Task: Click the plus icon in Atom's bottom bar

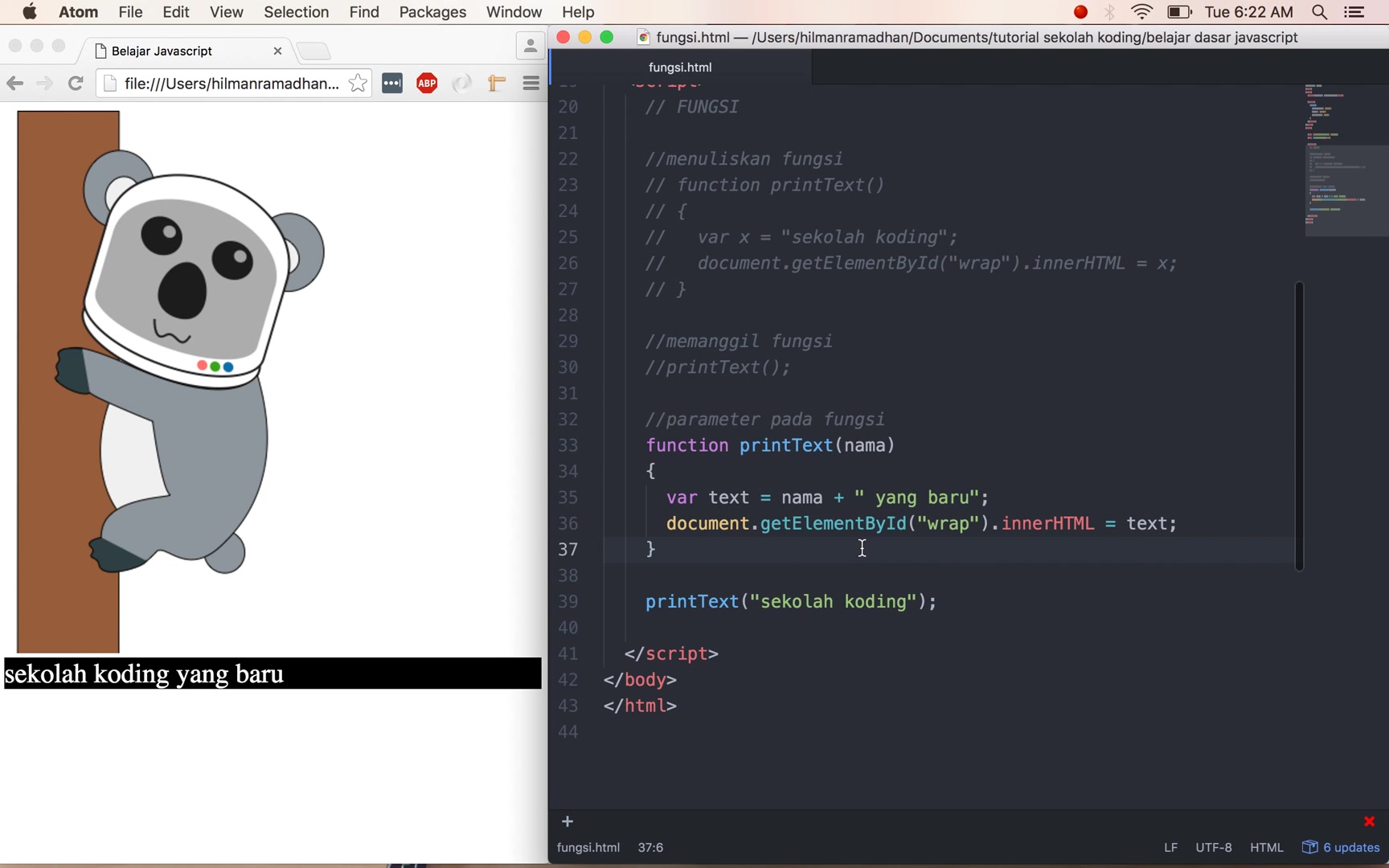Action: point(567,821)
